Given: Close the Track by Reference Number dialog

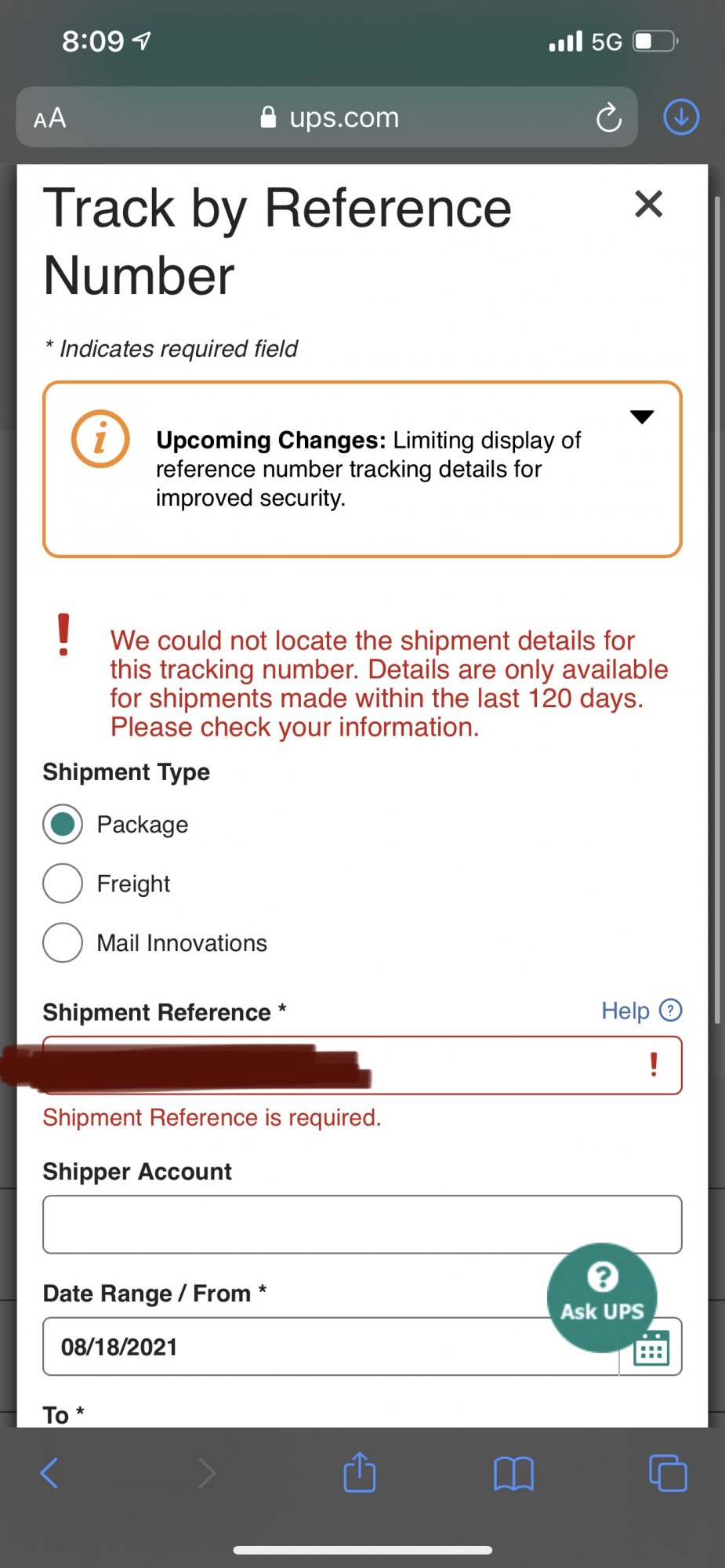Looking at the screenshot, I should (648, 205).
